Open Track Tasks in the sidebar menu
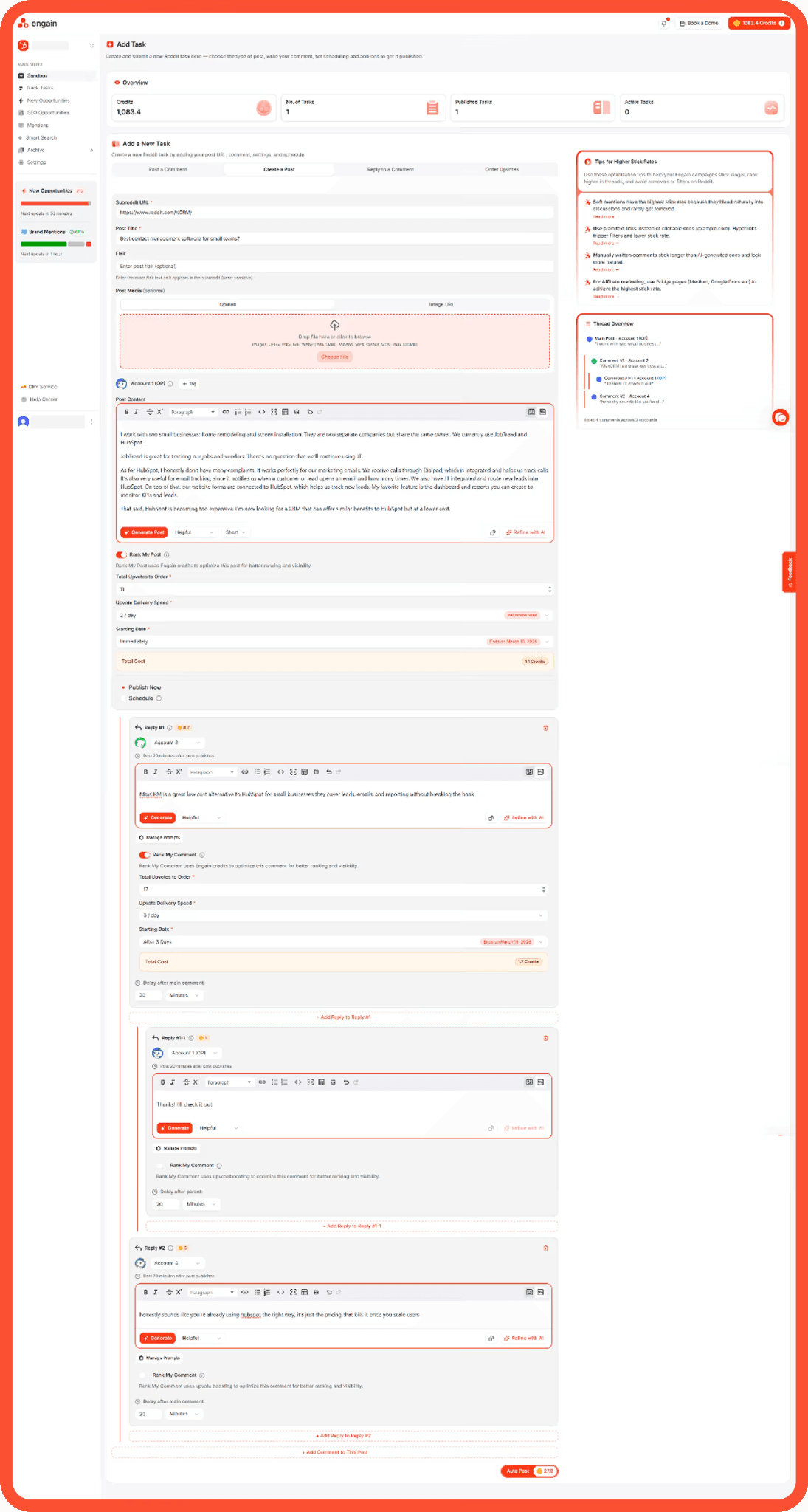Image resolution: width=808 pixels, height=1512 pixels. [40, 88]
